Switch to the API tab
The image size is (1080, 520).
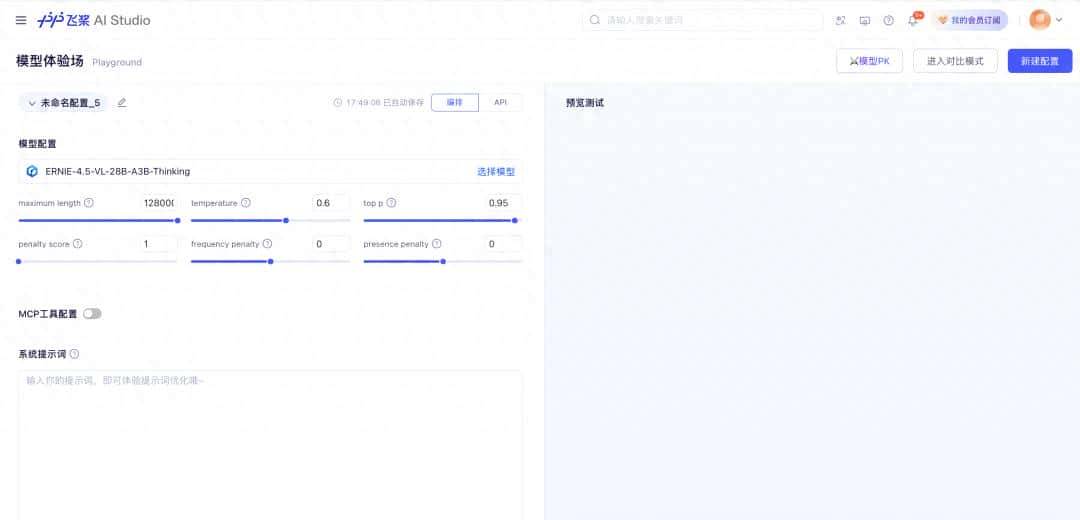[501, 103]
